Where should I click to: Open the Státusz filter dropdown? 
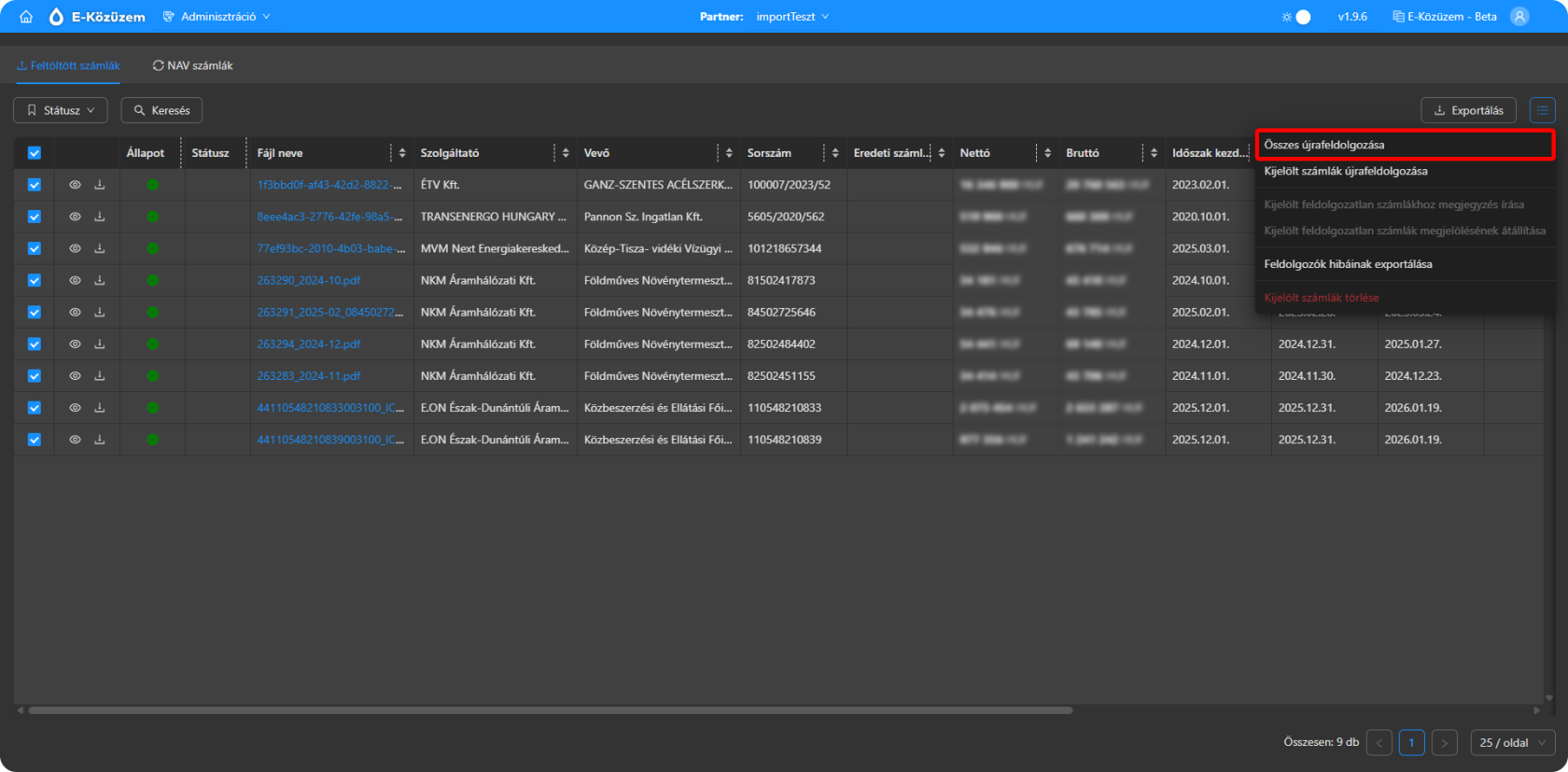[x=61, y=110]
